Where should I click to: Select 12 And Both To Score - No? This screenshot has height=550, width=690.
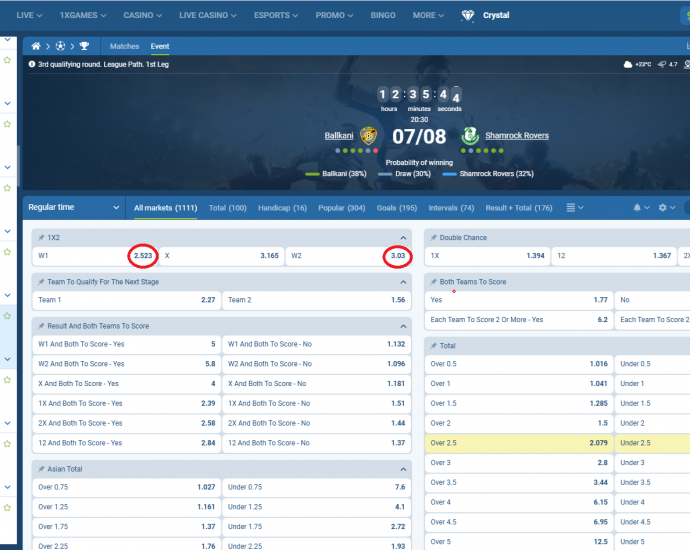[x=316, y=443]
